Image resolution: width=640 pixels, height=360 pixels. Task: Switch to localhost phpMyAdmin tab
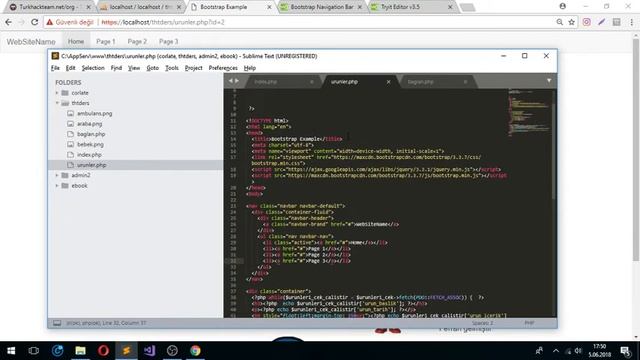pyautogui.click(x=141, y=7)
